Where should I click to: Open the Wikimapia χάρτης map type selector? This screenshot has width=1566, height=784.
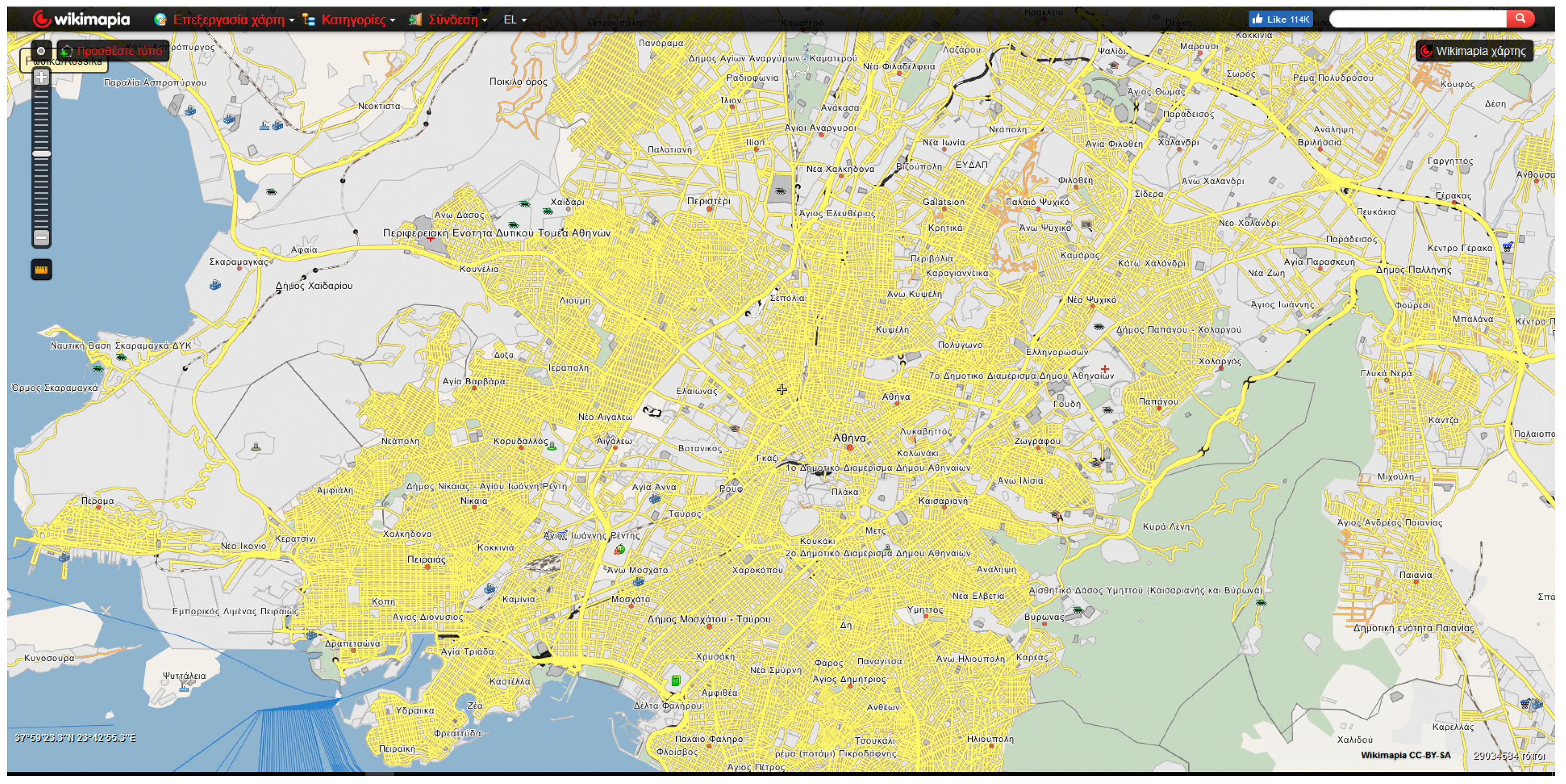pyautogui.click(x=1474, y=51)
